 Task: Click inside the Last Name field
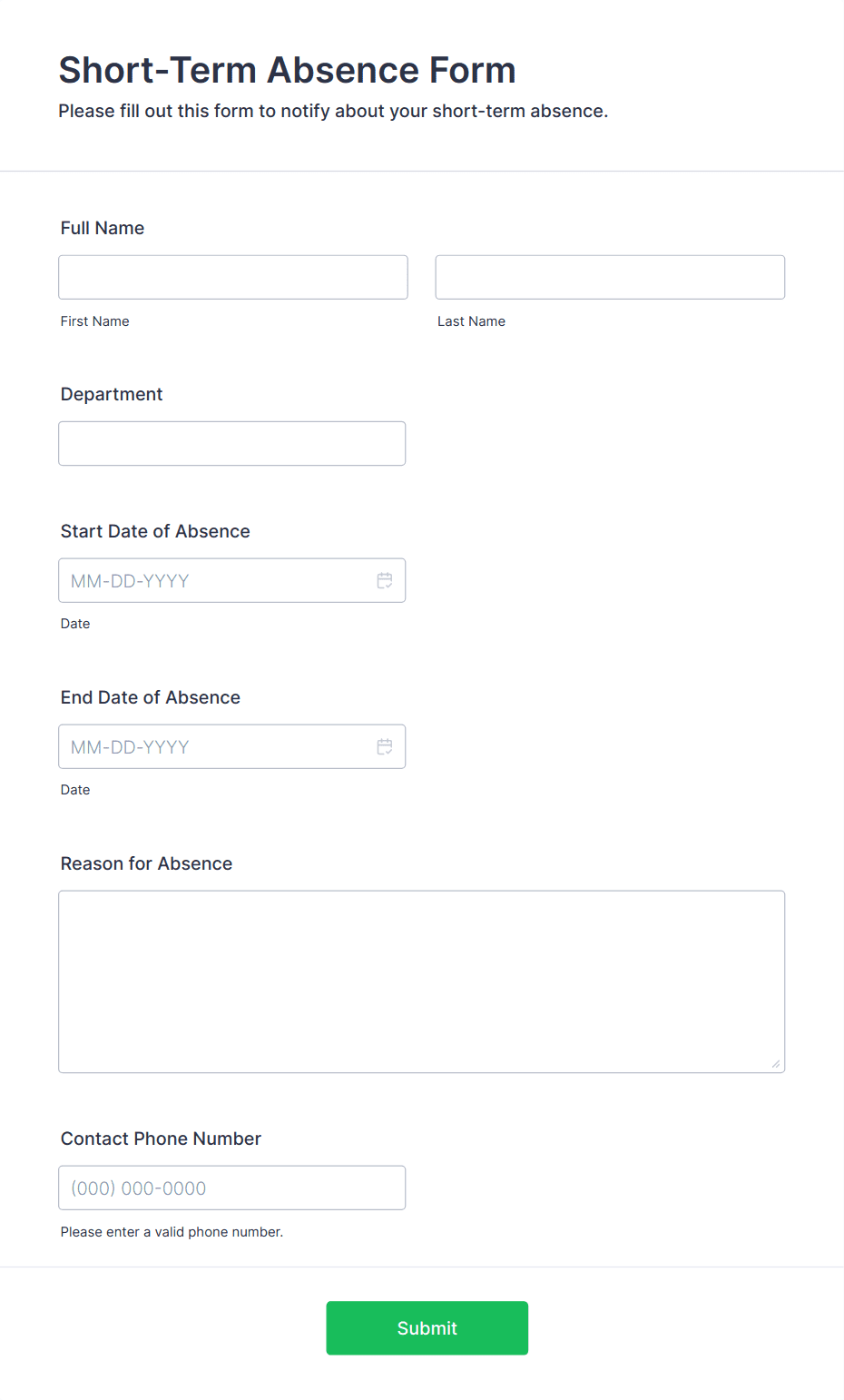point(609,277)
